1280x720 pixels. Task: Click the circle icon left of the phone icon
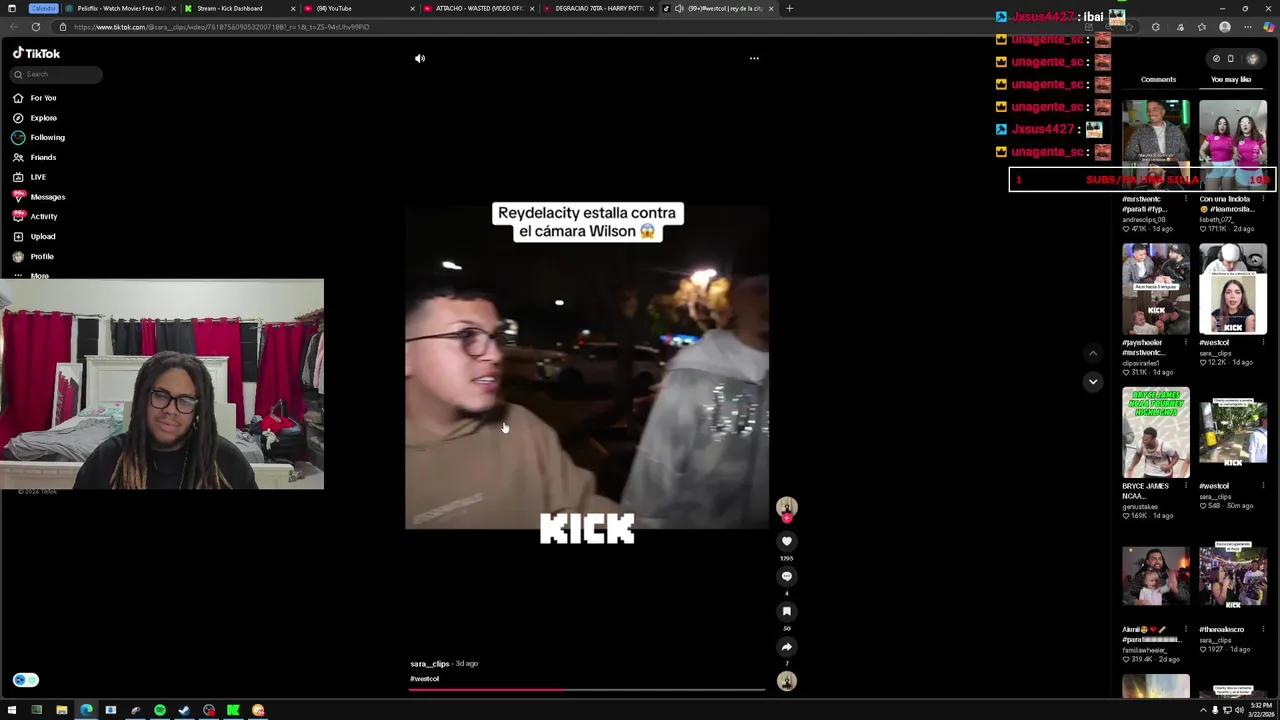(x=1216, y=58)
